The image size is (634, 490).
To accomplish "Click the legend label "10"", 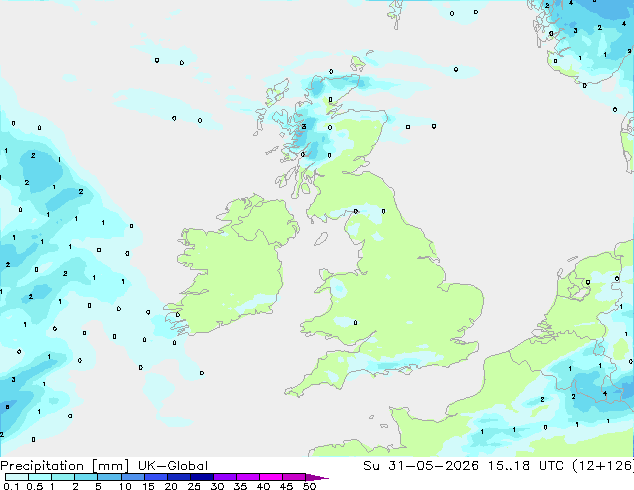I will (x=125, y=486).
